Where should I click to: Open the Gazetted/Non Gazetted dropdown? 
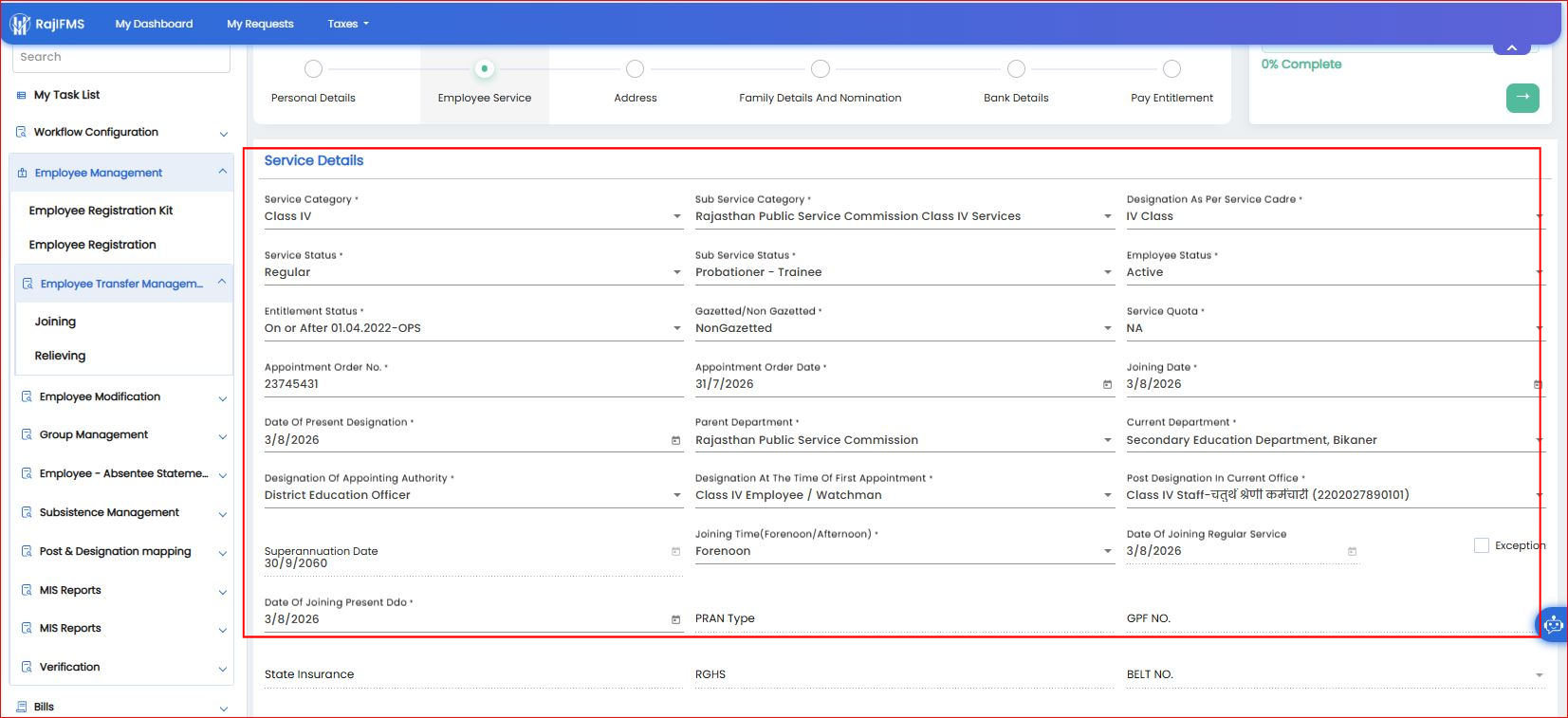click(904, 328)
